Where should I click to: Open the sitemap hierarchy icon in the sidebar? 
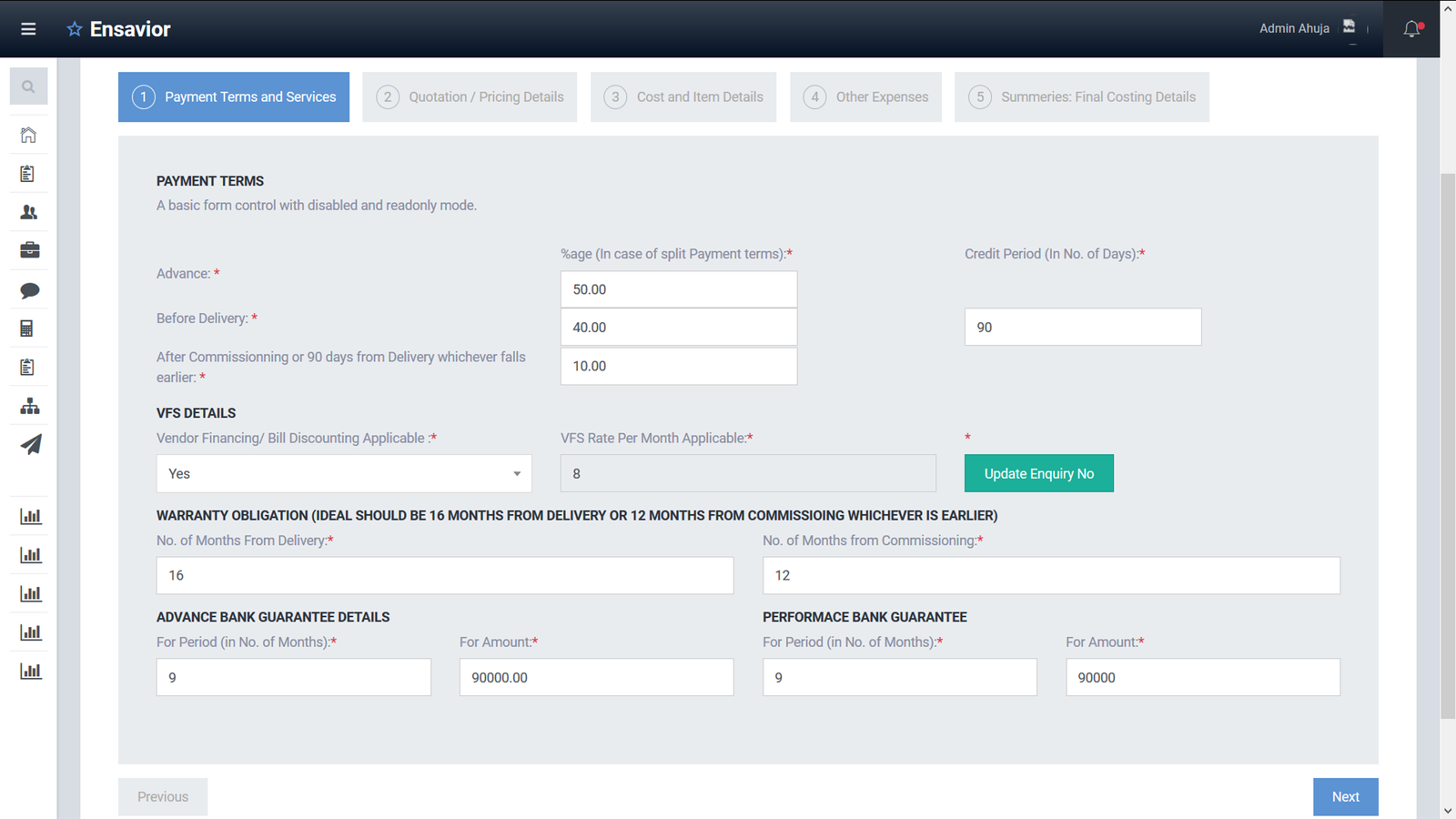(29, 406)
